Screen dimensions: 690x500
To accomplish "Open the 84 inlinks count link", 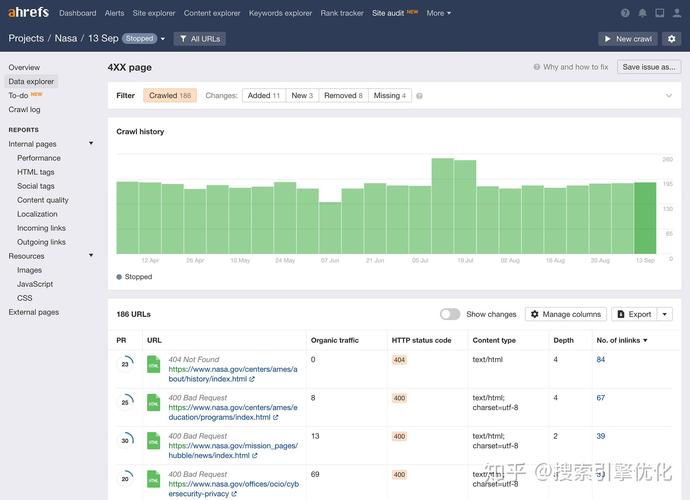I will (601, 360).
